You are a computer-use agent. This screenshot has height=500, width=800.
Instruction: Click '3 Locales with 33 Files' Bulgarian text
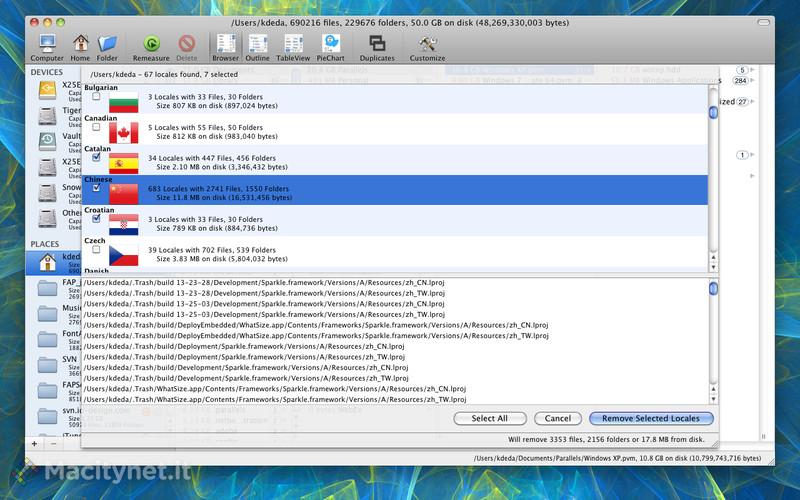pos(206,97)
